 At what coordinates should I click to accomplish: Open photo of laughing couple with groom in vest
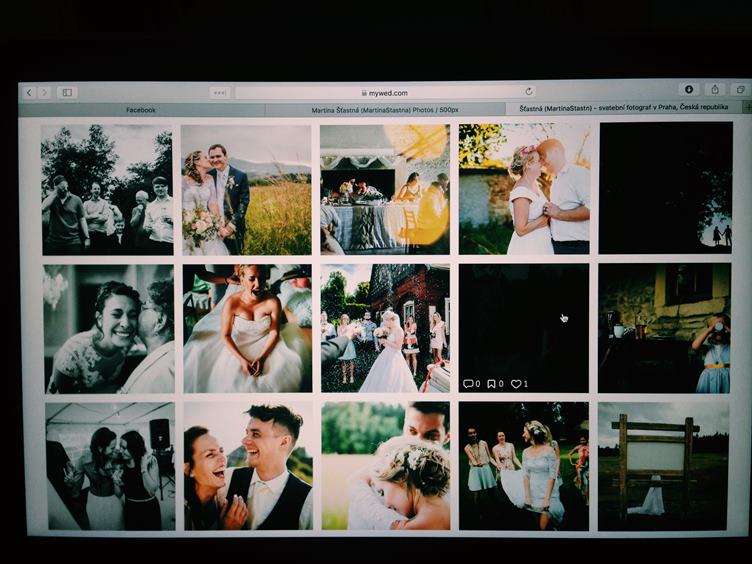click(248, 466)
